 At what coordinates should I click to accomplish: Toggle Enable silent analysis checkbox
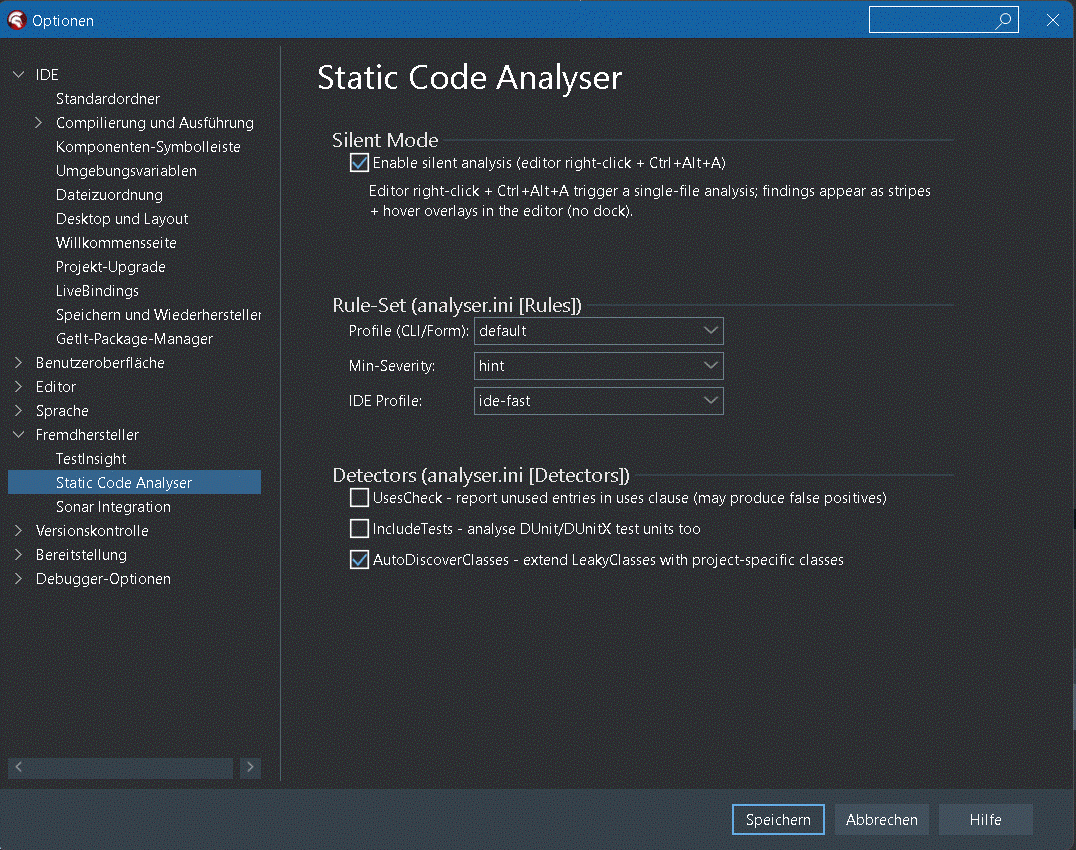[359, 163]
